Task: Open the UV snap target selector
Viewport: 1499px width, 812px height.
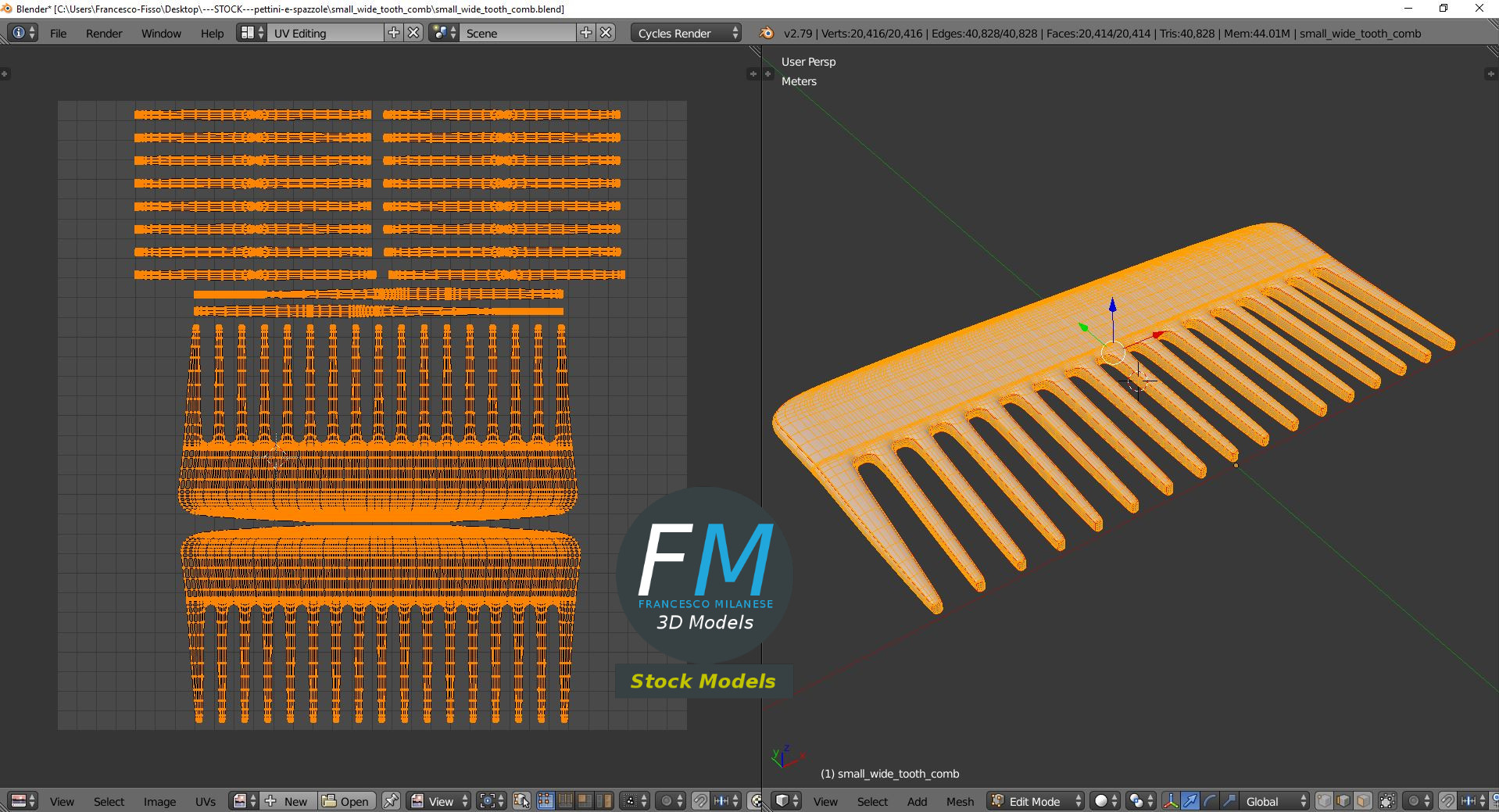Action: pyautogui.click(x=726, y=801)
